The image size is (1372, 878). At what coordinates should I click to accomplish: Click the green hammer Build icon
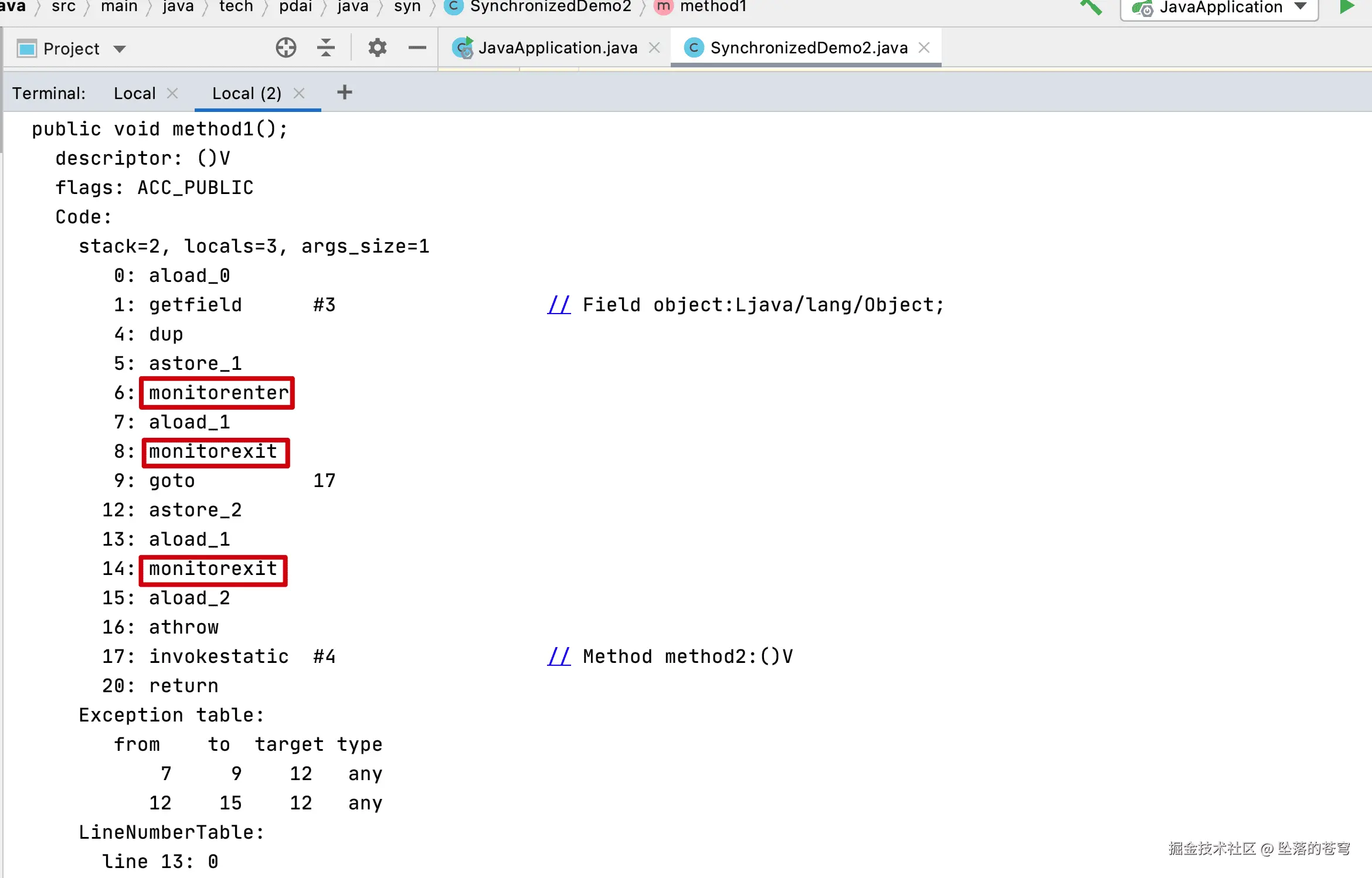pyautogui.click(x=1091, y=7)
